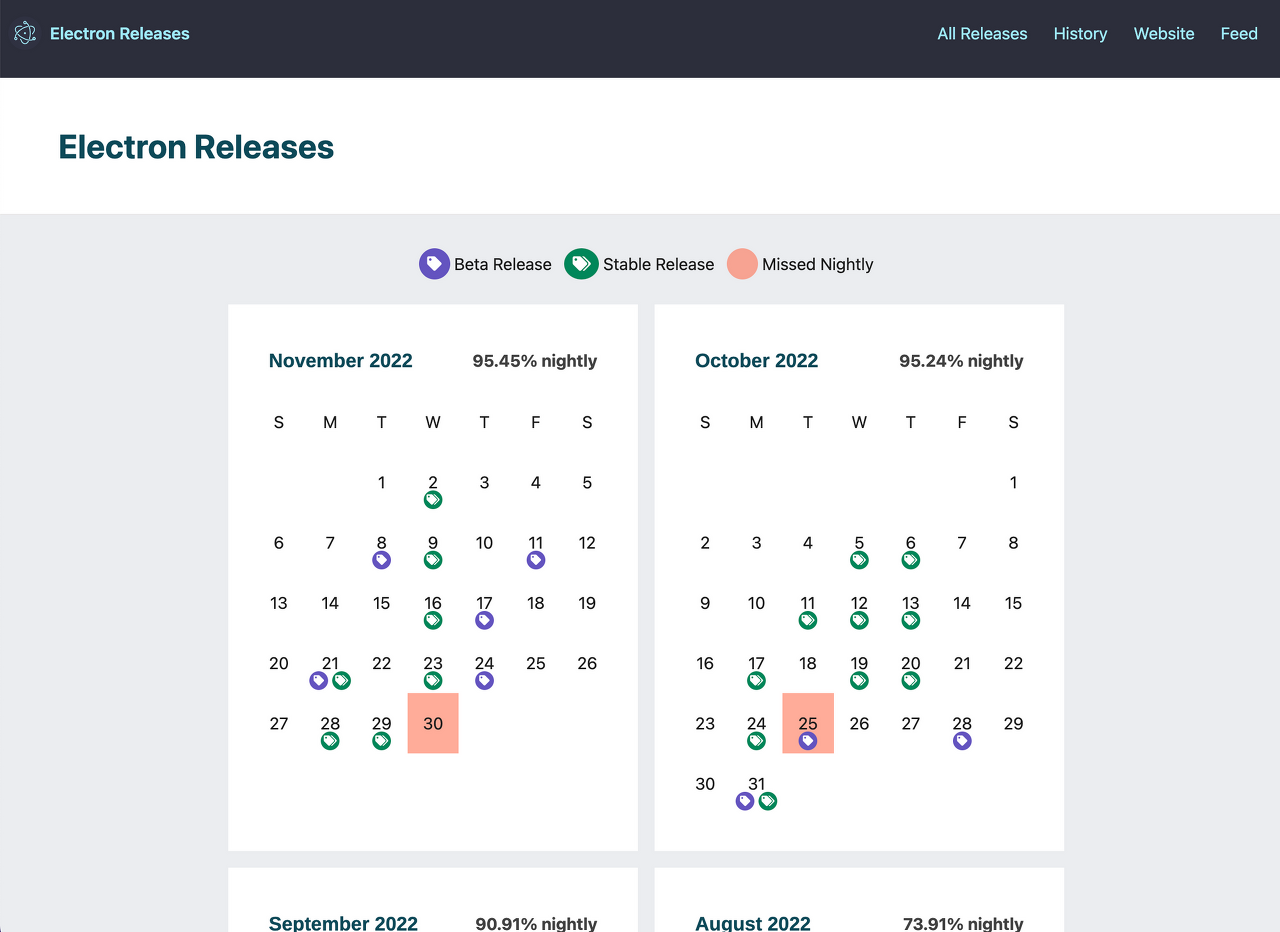Select stable release tag under October 31
1280x932 pixels.
pos(767,801)
